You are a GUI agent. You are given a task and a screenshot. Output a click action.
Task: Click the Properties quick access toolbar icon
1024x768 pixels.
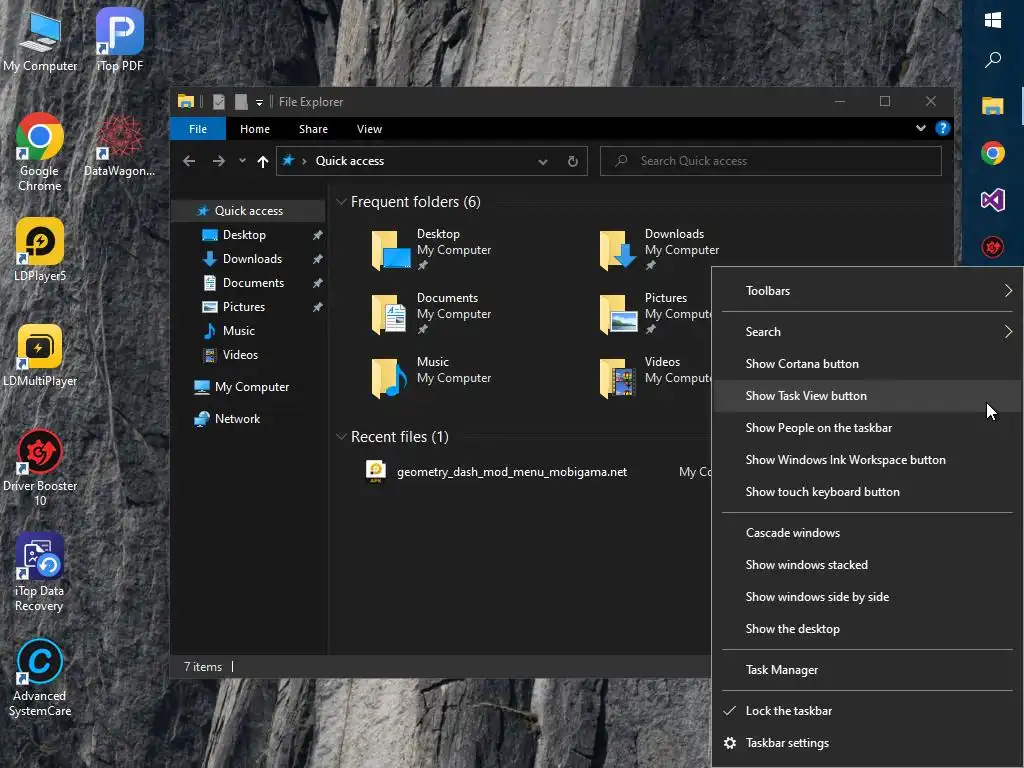click(219, 102)
